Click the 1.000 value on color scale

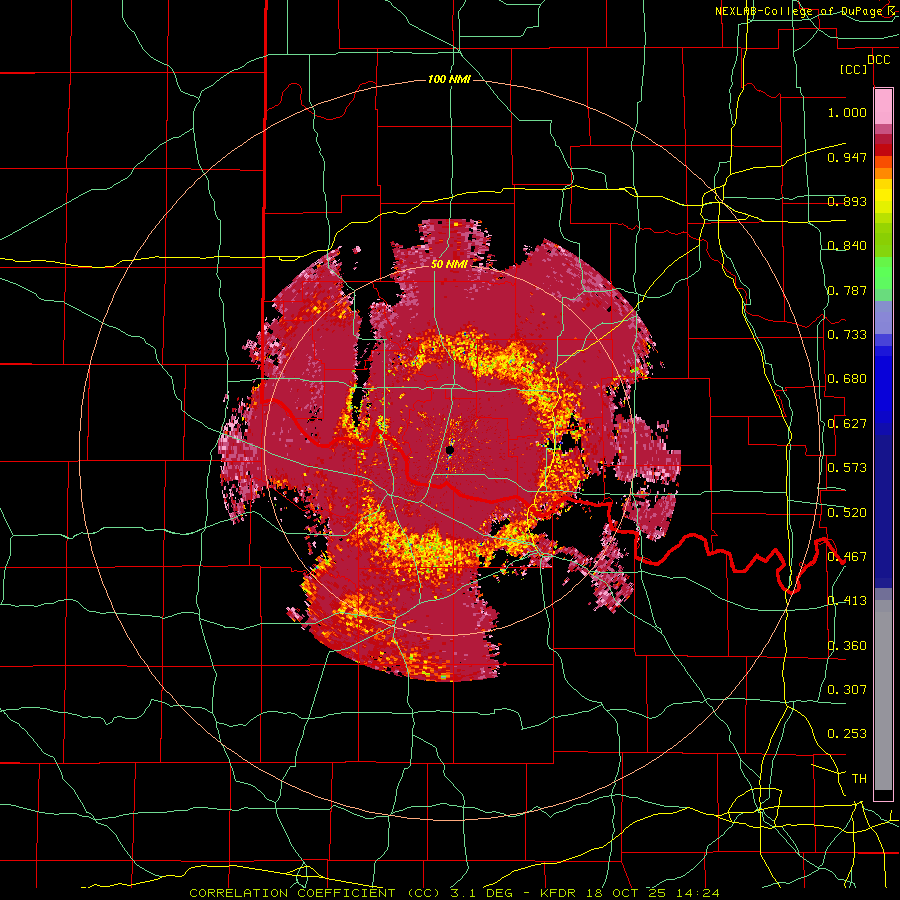pyautogui.click(x=847, y=112)
